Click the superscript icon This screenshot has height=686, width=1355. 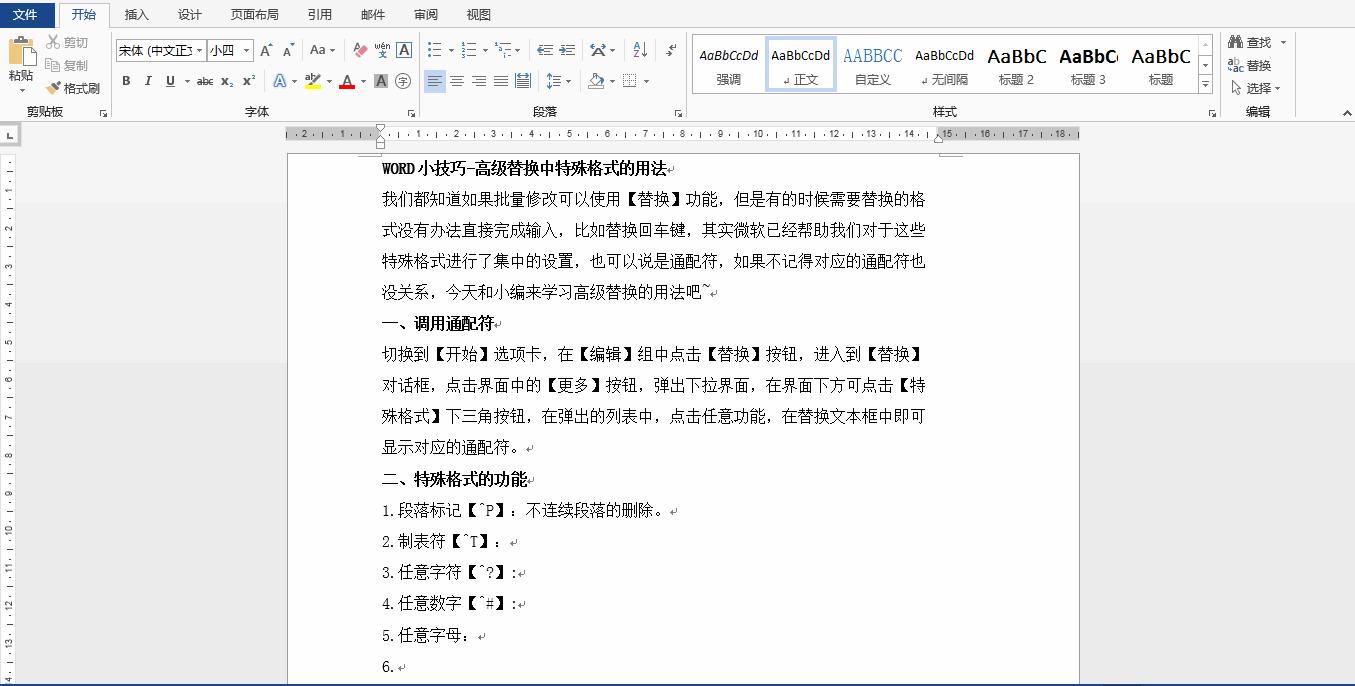(247, 81)
